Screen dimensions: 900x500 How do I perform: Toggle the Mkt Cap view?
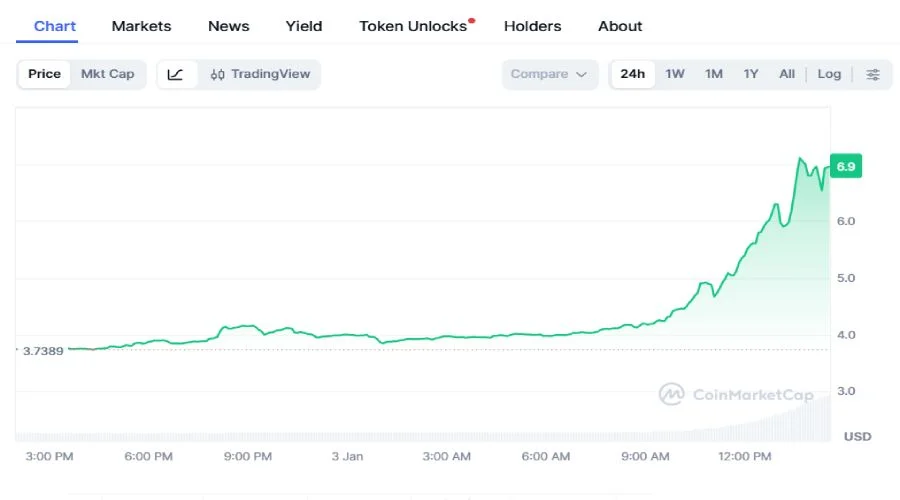point(107,74)
